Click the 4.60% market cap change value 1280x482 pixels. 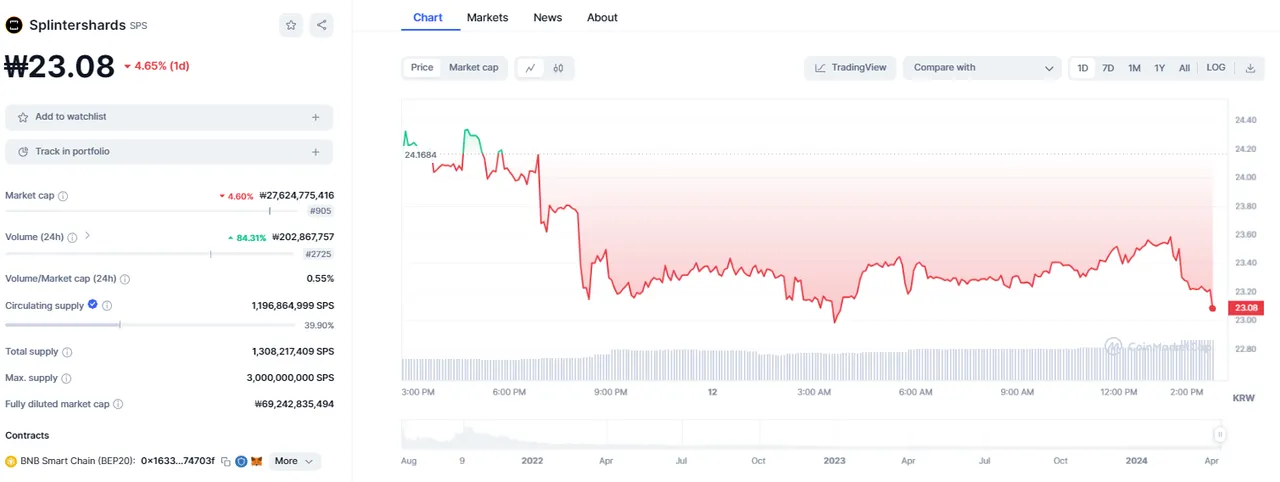click(236, 197)
